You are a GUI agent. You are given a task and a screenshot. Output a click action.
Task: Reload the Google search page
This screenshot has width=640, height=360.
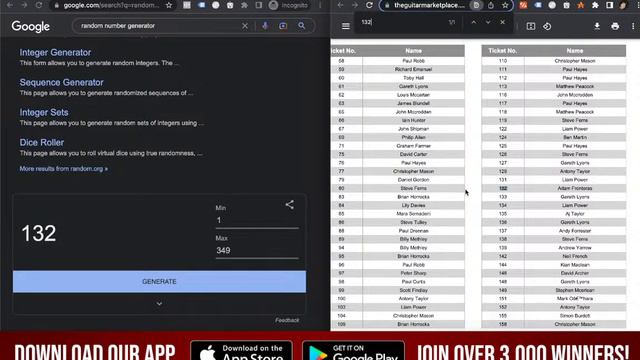tap(39, 5)
